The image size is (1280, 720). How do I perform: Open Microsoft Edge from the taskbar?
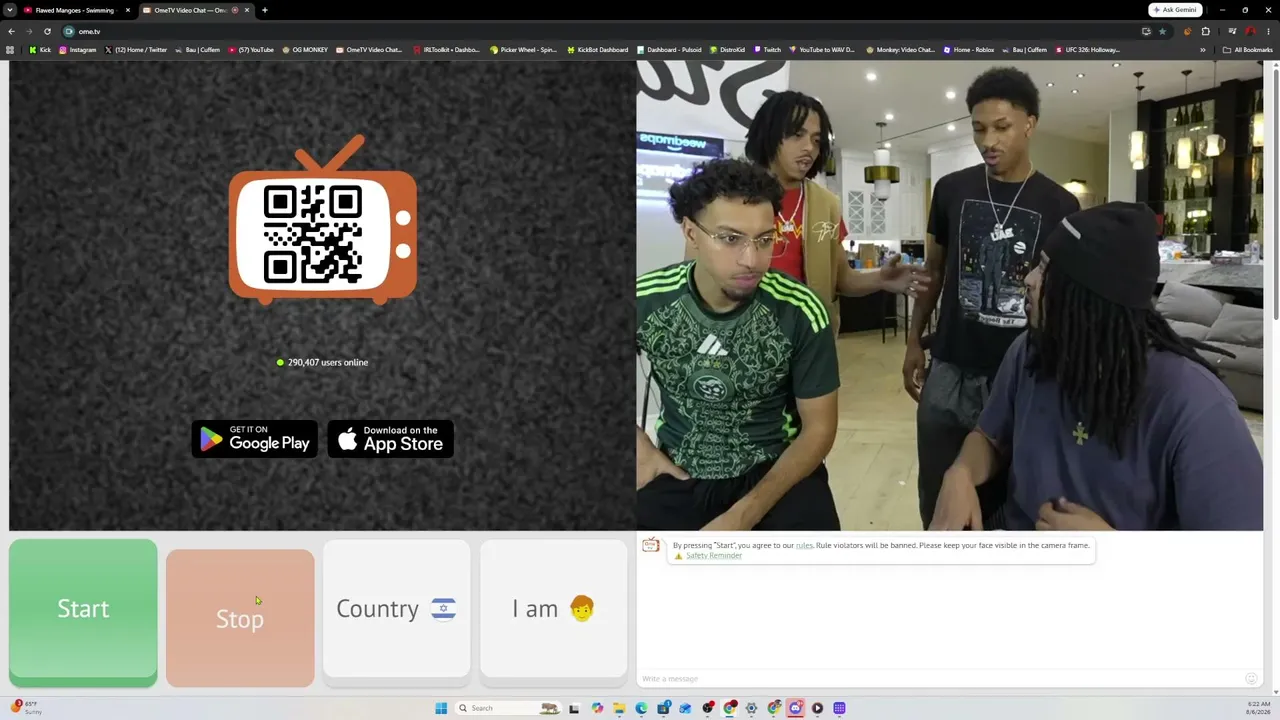pyautogui.click(x=641, y=708)
